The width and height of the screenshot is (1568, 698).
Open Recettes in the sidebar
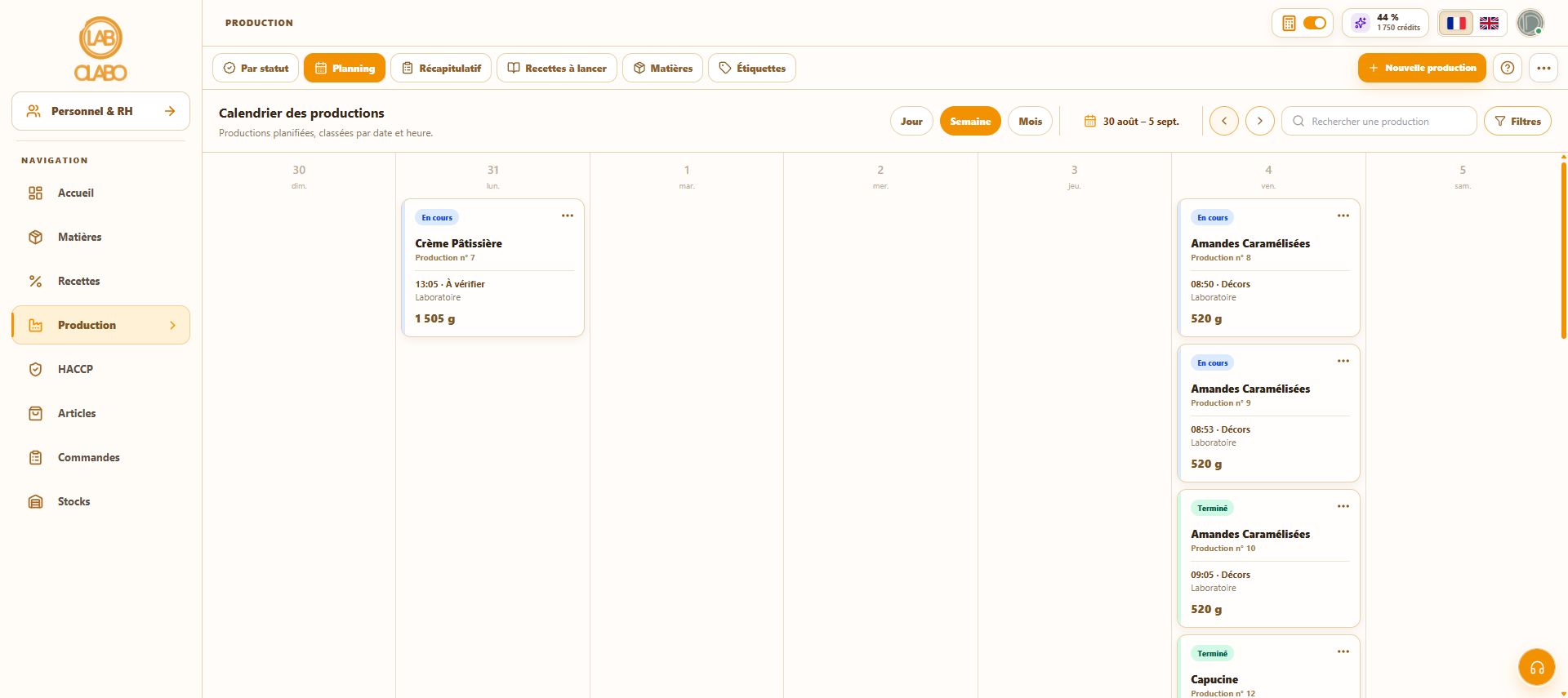[100, 282]
